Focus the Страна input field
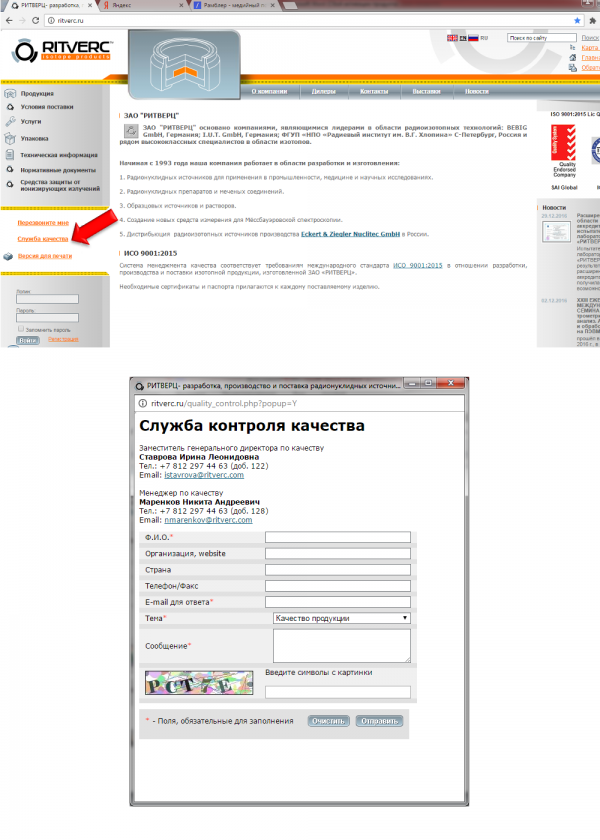Screen dimensions: 600x840 coord(338,570)
